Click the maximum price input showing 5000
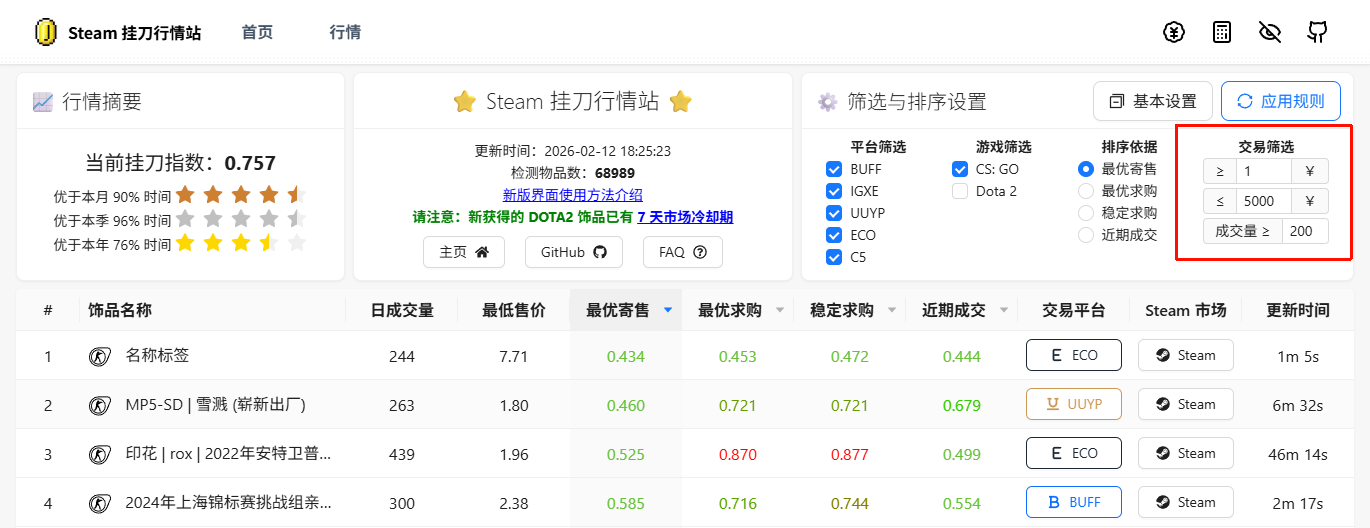1370x528 pixels. coord(1263,201)
